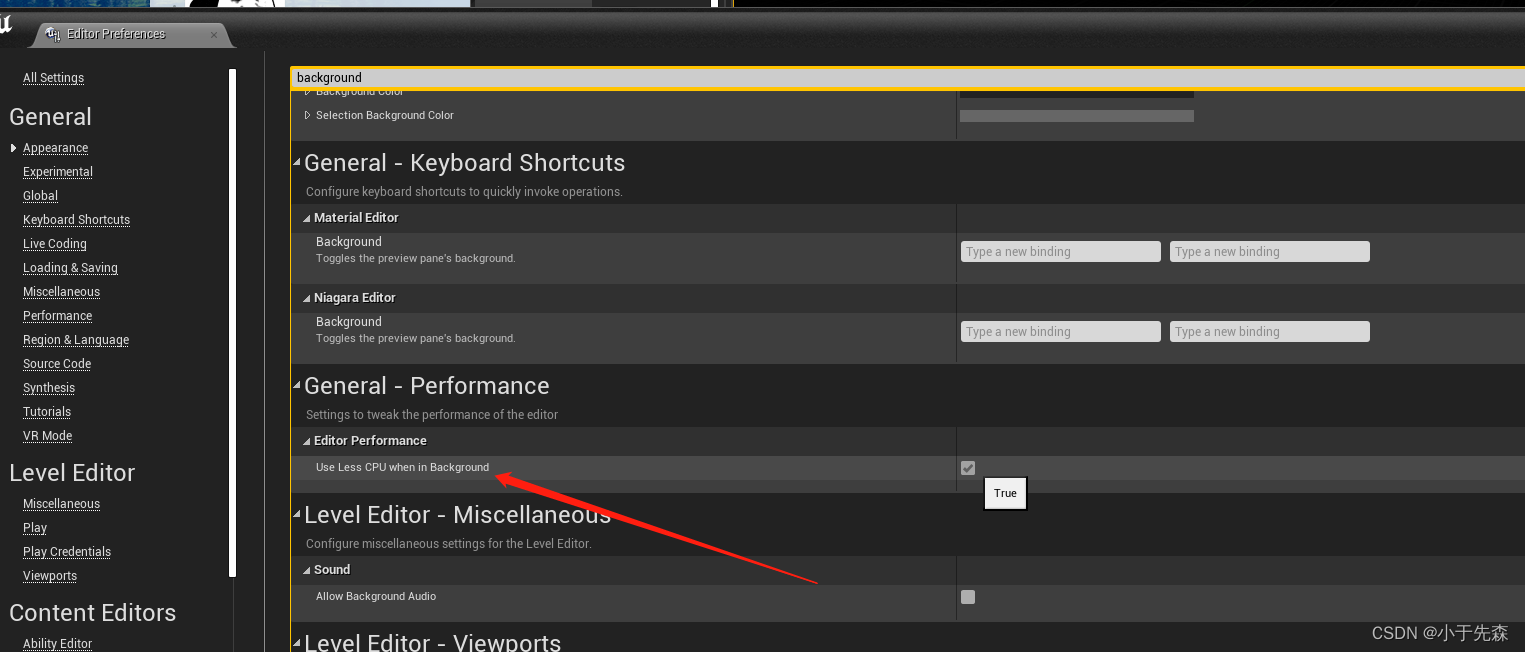The height and width of the screenshot is (652, 1525).
Task: Open Level Editor Miscellaneous link
Action: [x=61, y=504]
